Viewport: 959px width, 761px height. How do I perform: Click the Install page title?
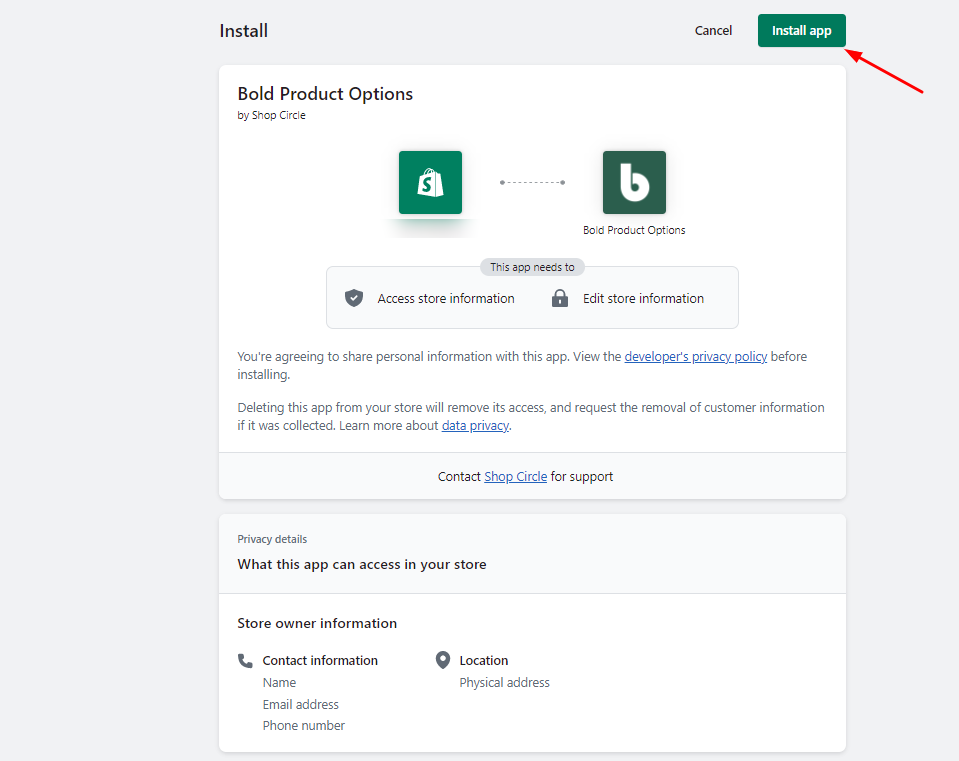[243, 31]
